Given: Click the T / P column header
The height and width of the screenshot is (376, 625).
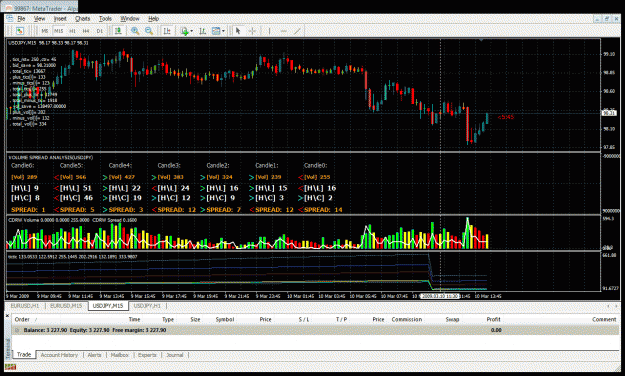Looking at the screenshot, I should pos(341,319).
